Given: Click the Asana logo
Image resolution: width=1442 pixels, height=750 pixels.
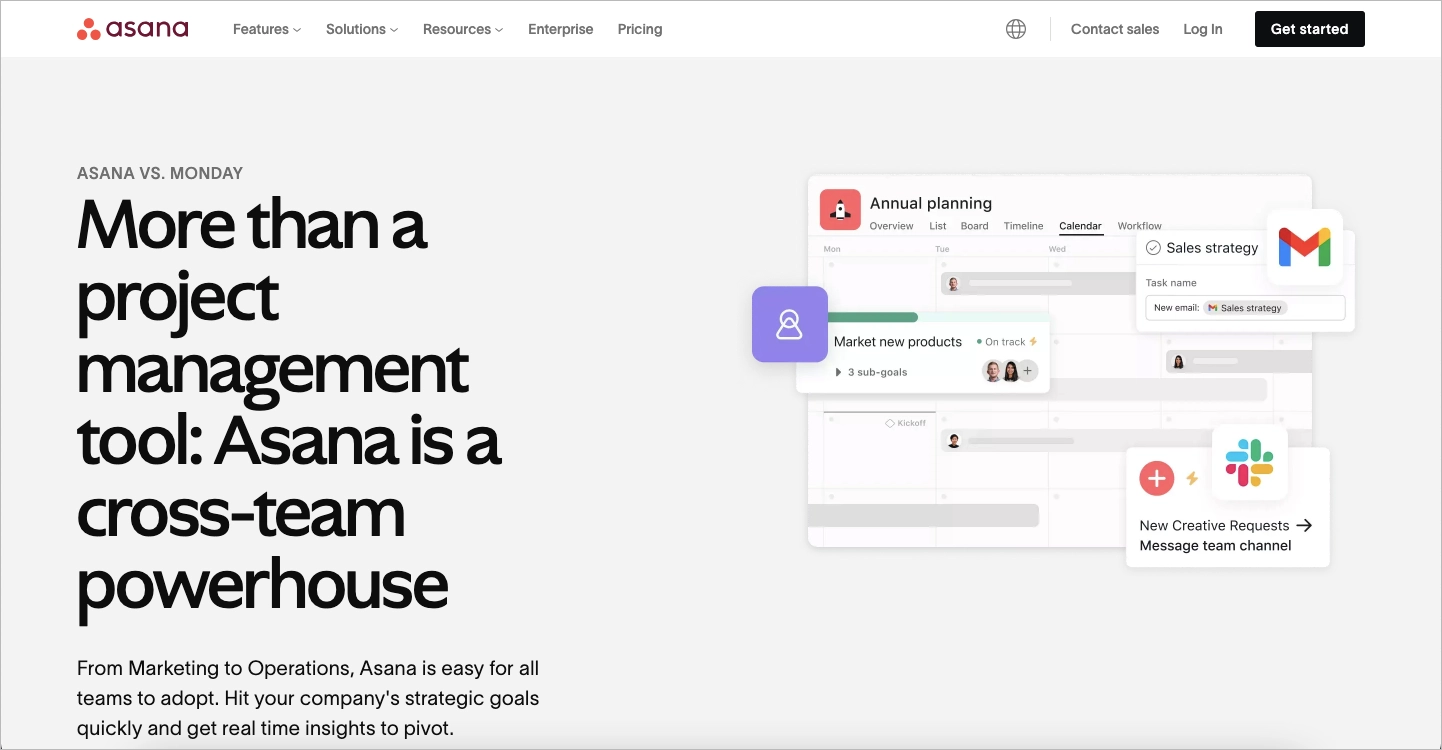Looking at the screenshot, I should coord(131,28).
